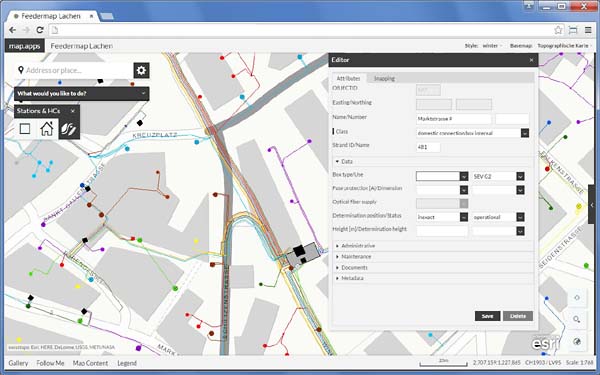
Task: Select the house connection tool
Action: pyautogui.click(x=47, y=129)
